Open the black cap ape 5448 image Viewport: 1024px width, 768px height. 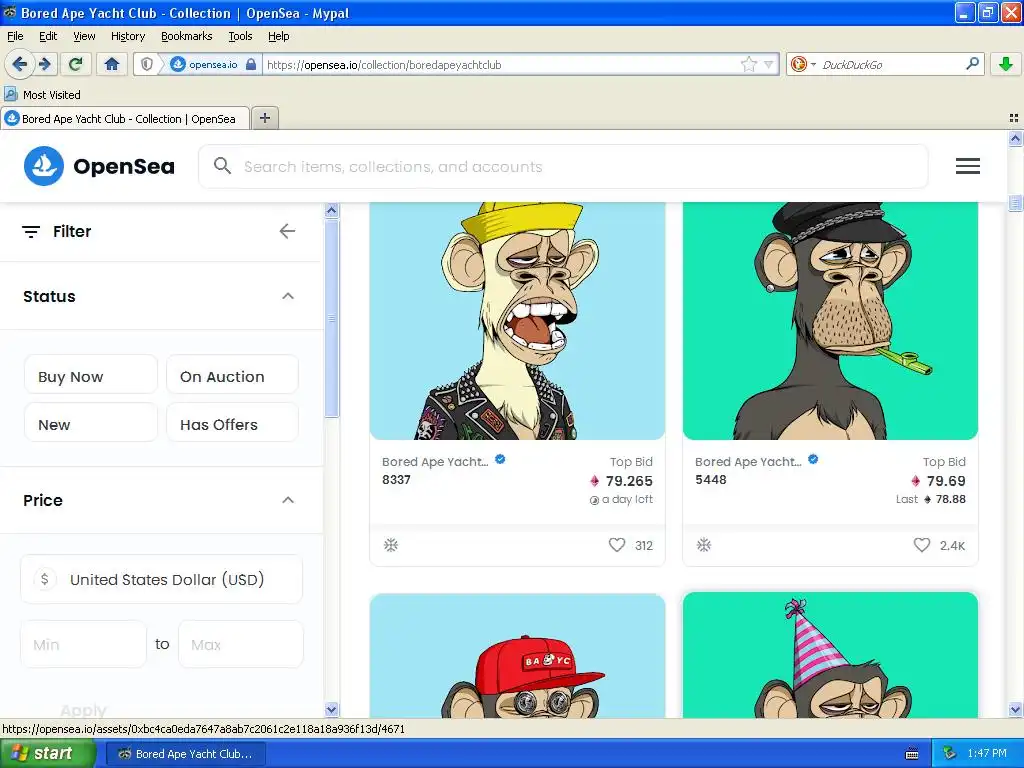click(x=830, y=320)
